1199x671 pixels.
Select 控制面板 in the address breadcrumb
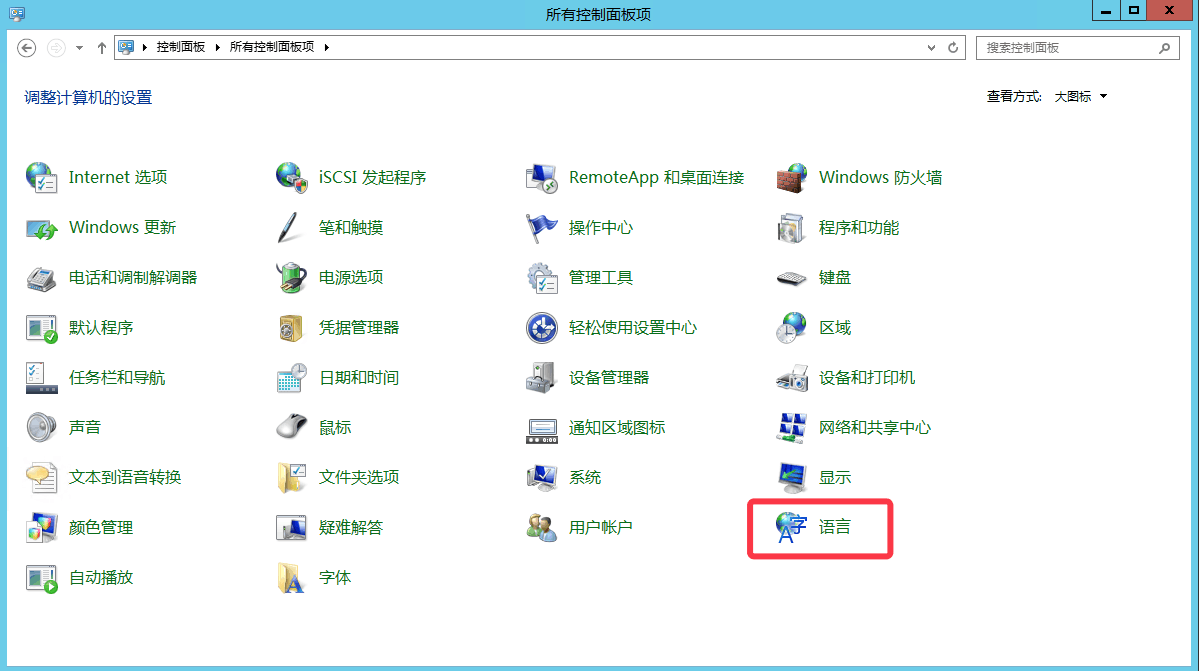tap(181, 47)
